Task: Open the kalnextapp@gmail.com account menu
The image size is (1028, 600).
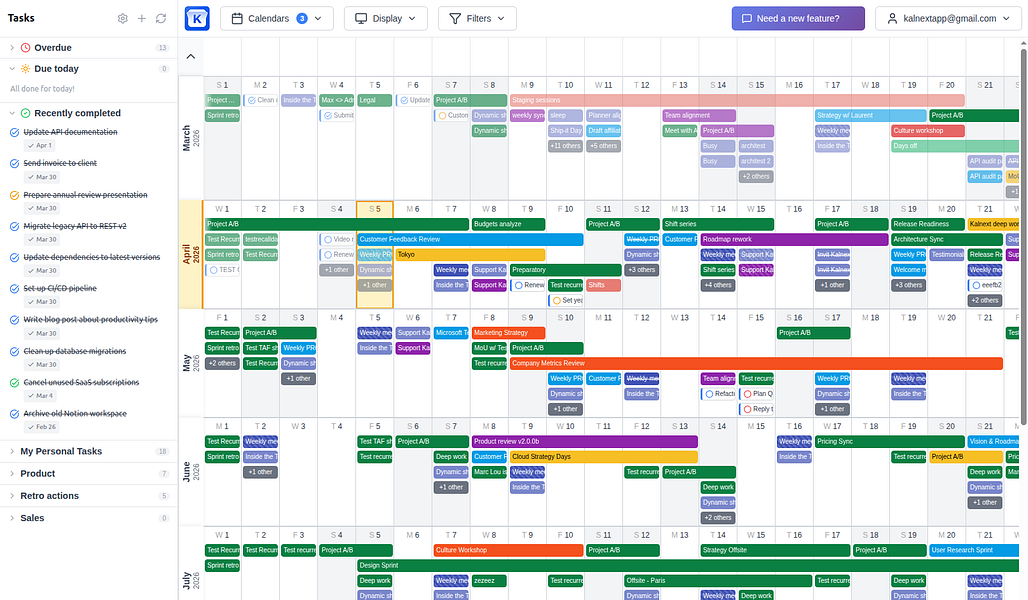Action: [948, 18]
